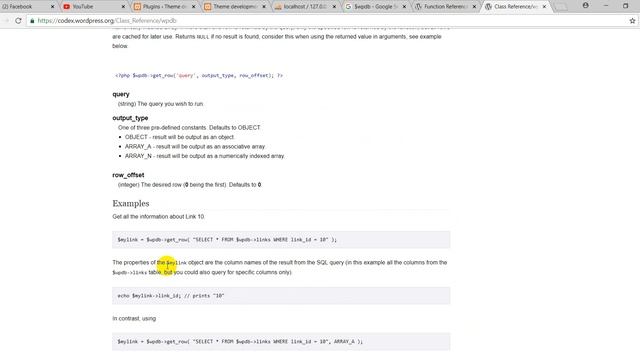Click the 'In contrast, using' text
The height and width of the screenshot is (360, 640).
click(x=134, y=318)
